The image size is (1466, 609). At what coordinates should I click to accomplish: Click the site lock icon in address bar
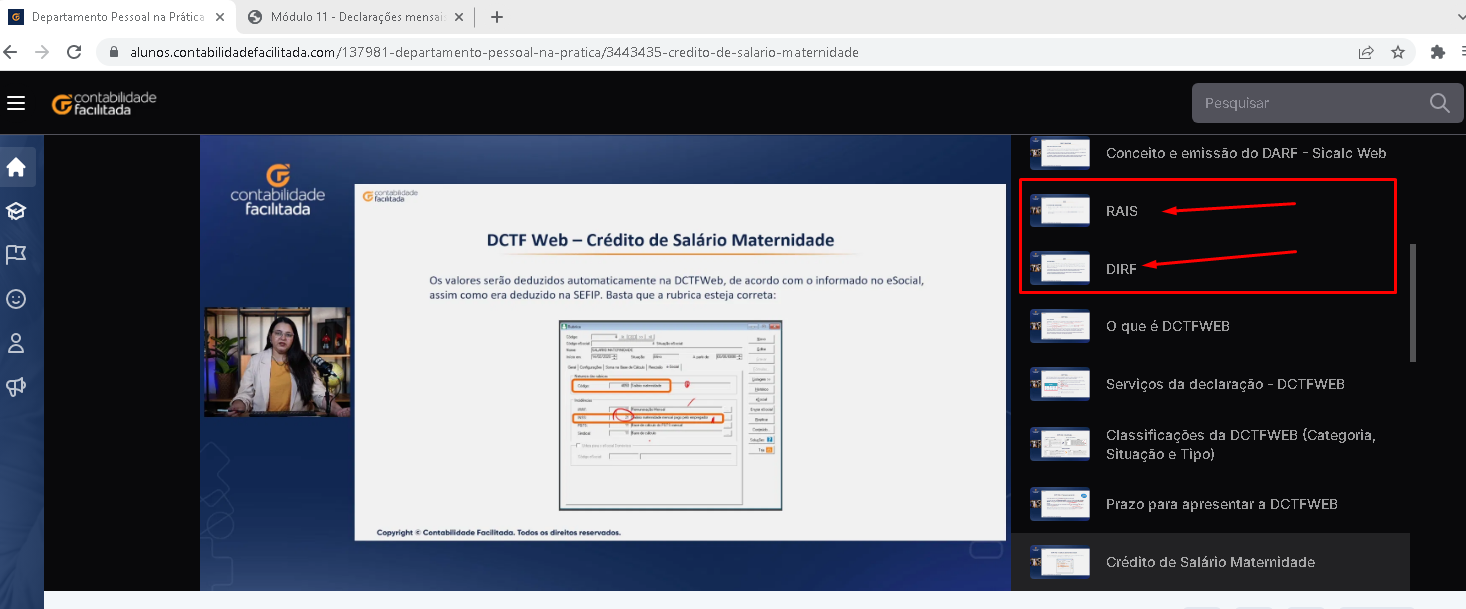(114, 52)
